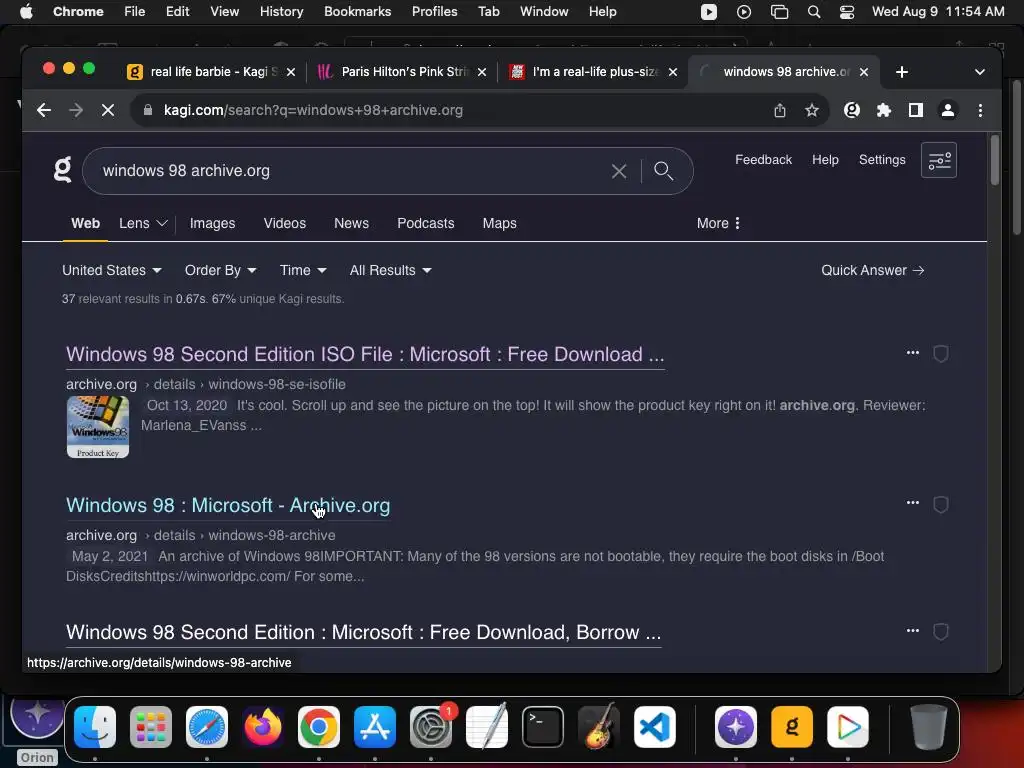1024x768 pixels.
Task: Open the search controls sliders icon
Action: click(x=938, y=160)
